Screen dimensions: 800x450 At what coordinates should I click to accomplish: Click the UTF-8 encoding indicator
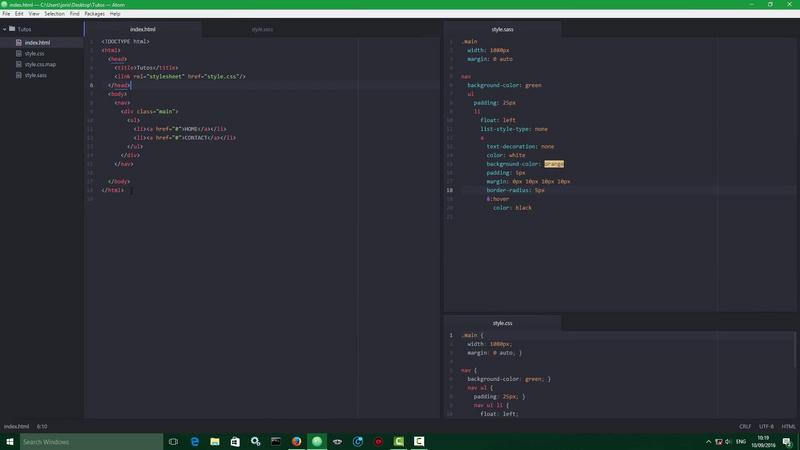766,427
